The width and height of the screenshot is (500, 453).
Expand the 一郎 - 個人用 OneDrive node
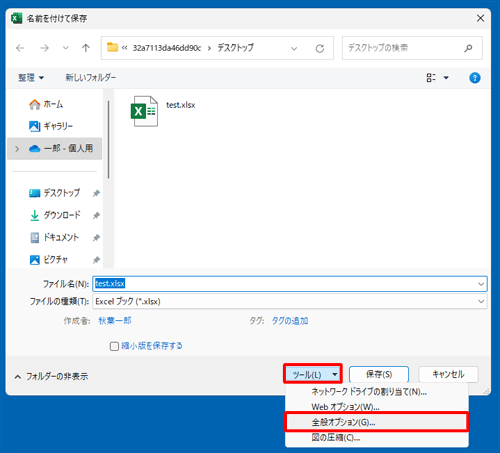17,149
